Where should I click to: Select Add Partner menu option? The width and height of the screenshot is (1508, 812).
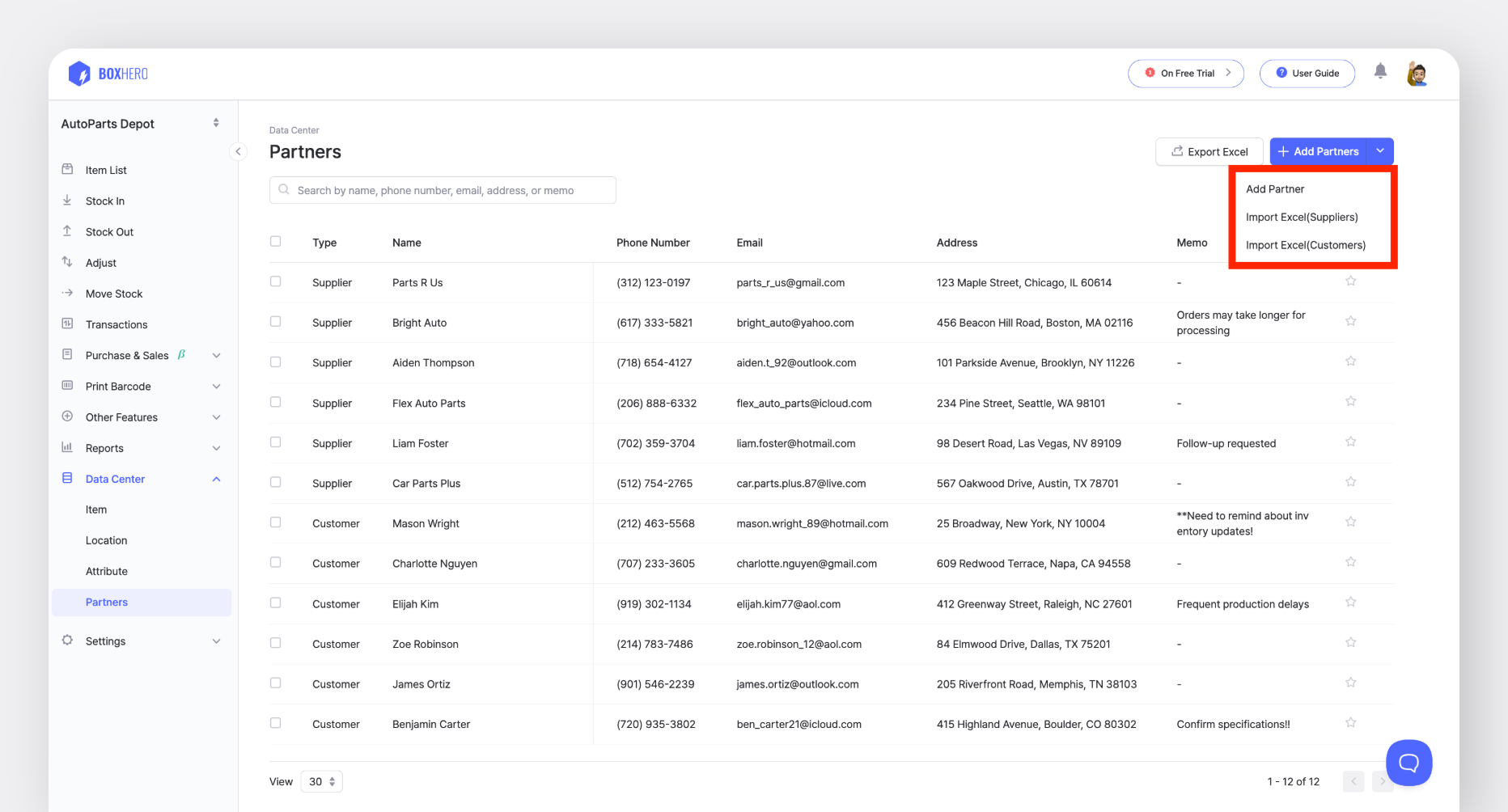pyautogui.click(x=1275, y=189)
